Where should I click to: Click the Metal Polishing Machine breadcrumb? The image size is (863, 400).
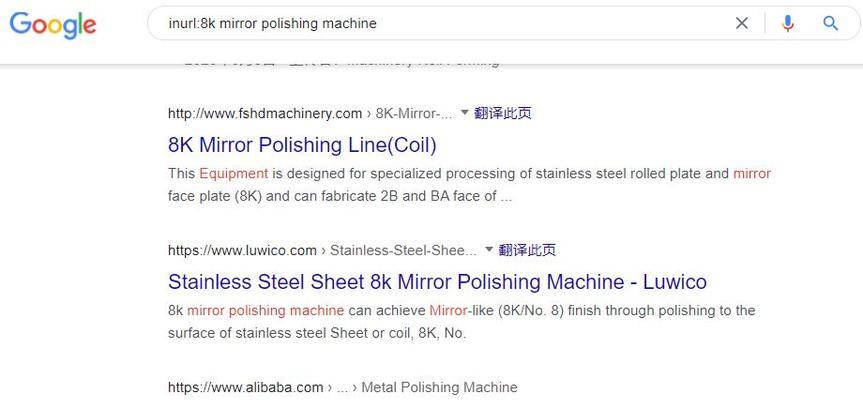pyautogui.click(x=439, y=387)
